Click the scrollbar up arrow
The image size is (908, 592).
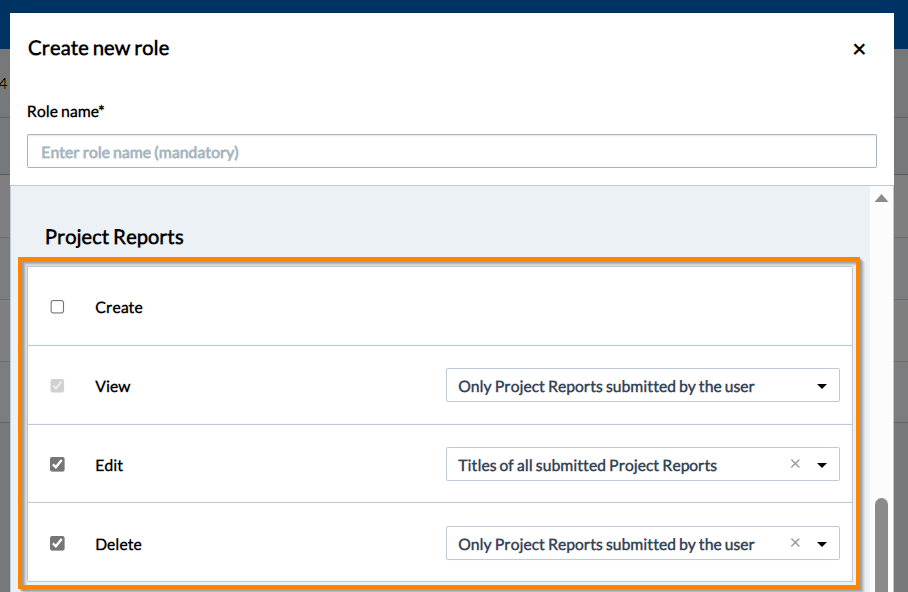pos(881,197)
